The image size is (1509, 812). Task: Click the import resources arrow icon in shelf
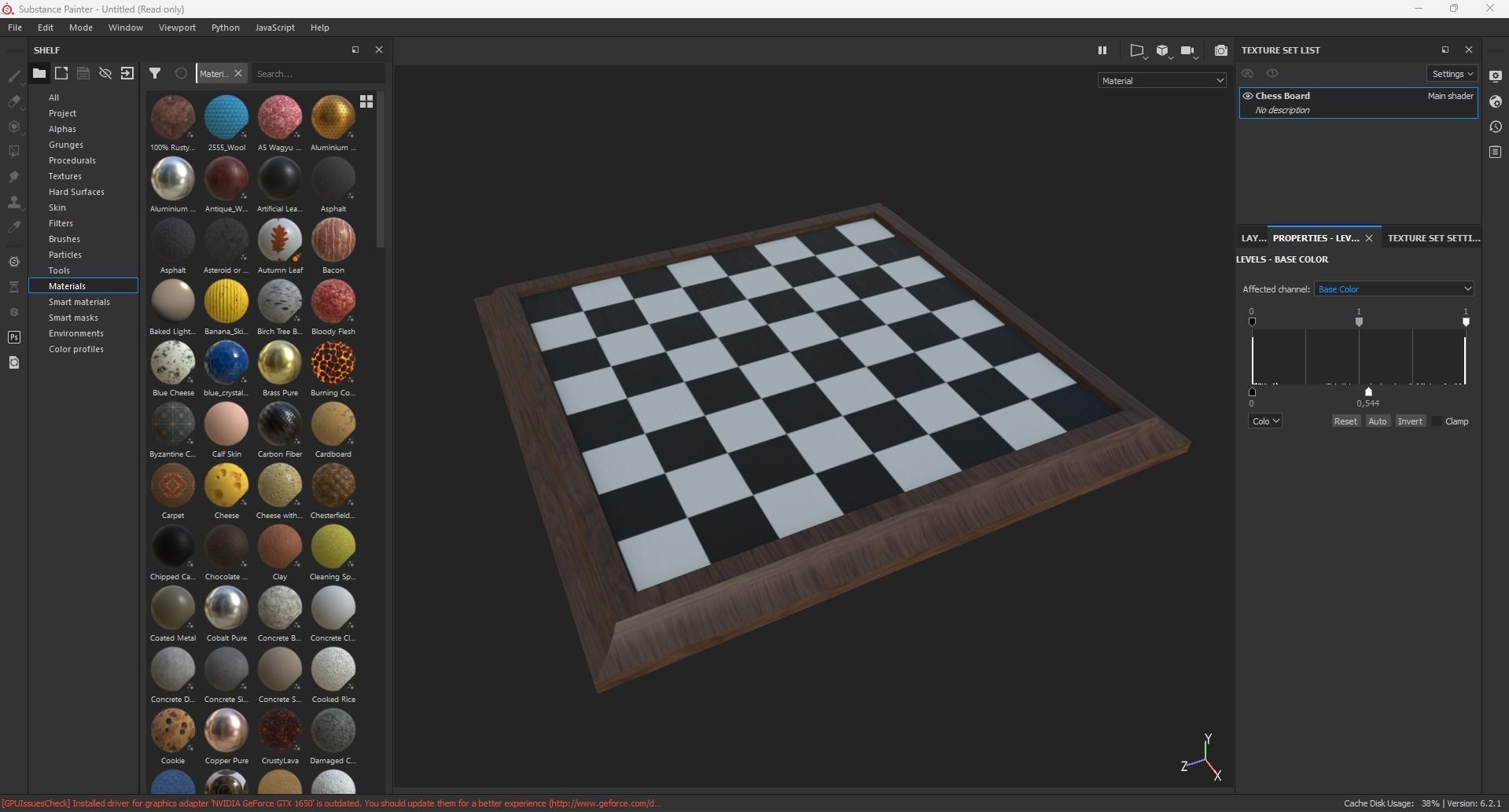click(x=127, y=73)
